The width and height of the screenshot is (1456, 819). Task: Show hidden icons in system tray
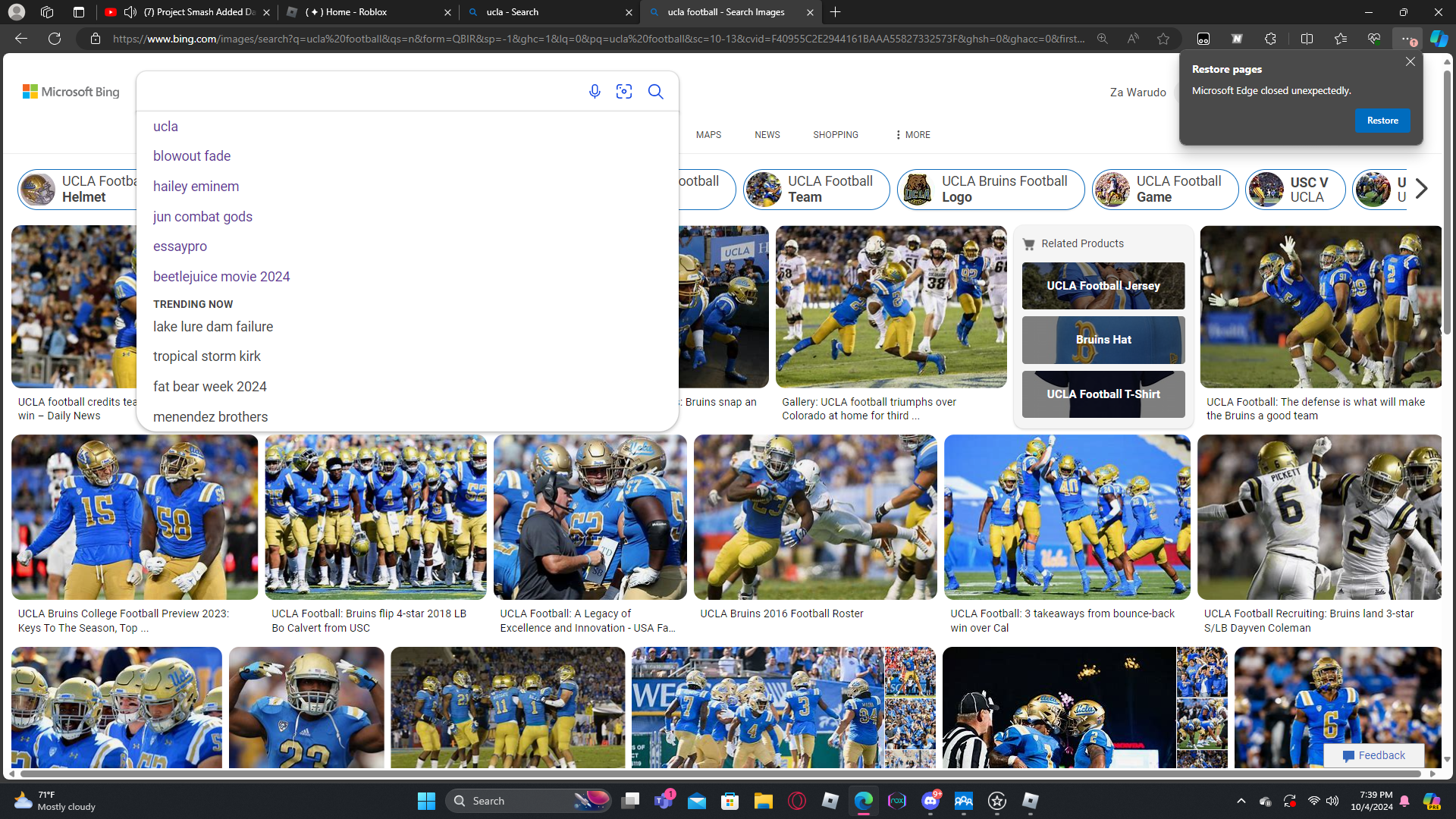tap(1241, 801)
